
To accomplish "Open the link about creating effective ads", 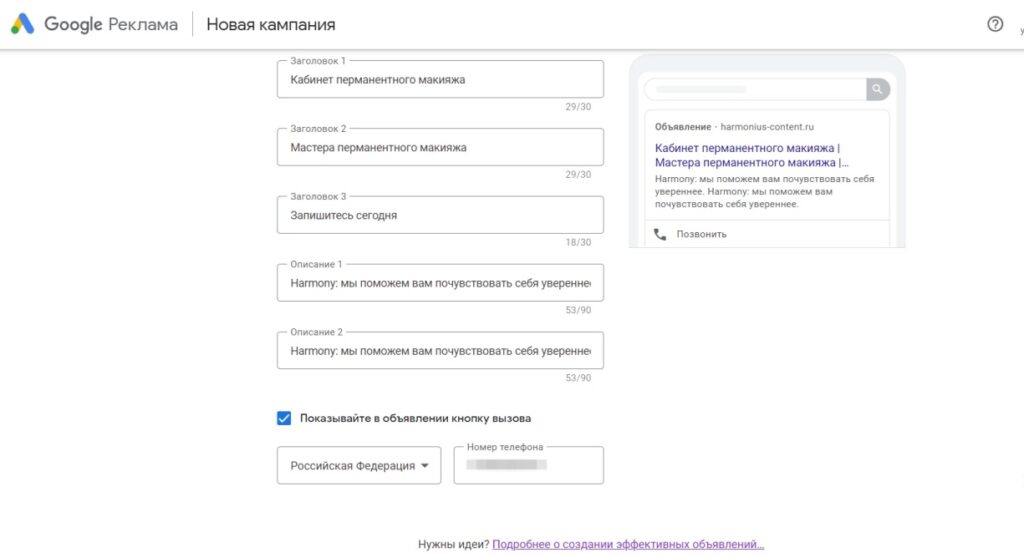I will click(x=627, y=544).
